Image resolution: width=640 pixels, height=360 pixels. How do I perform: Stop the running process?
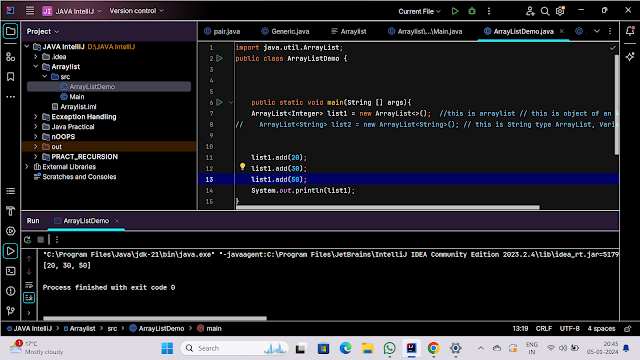tap(40, 240)
